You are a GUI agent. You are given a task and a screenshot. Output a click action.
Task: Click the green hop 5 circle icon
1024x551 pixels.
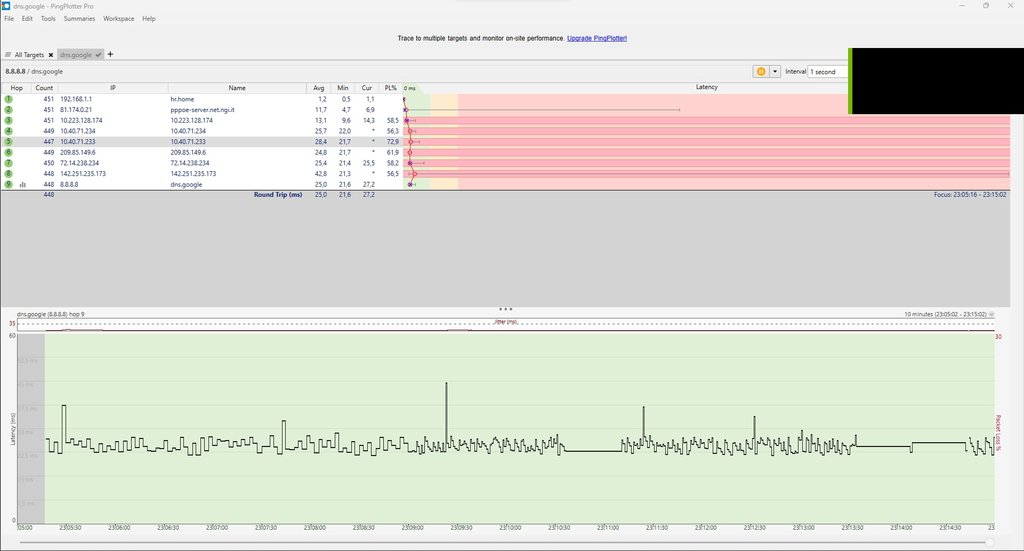[9, 142]
